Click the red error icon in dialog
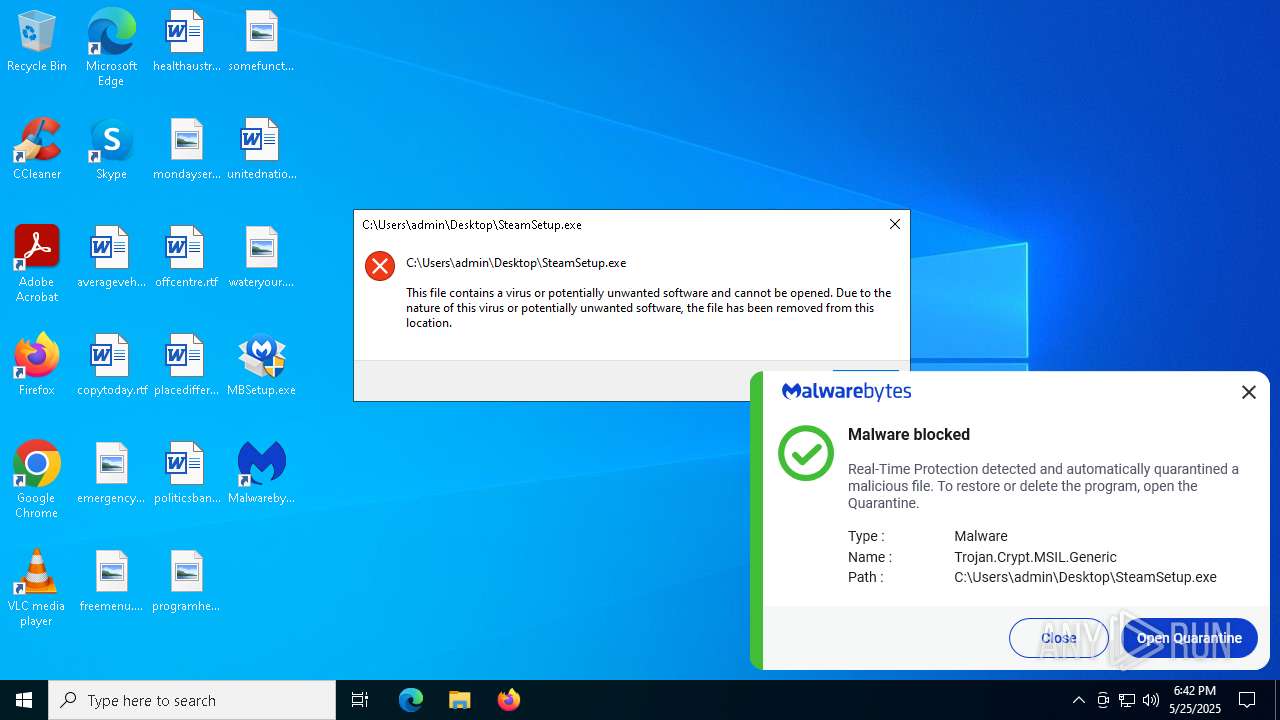1280x720 pixels. (380, 266)
